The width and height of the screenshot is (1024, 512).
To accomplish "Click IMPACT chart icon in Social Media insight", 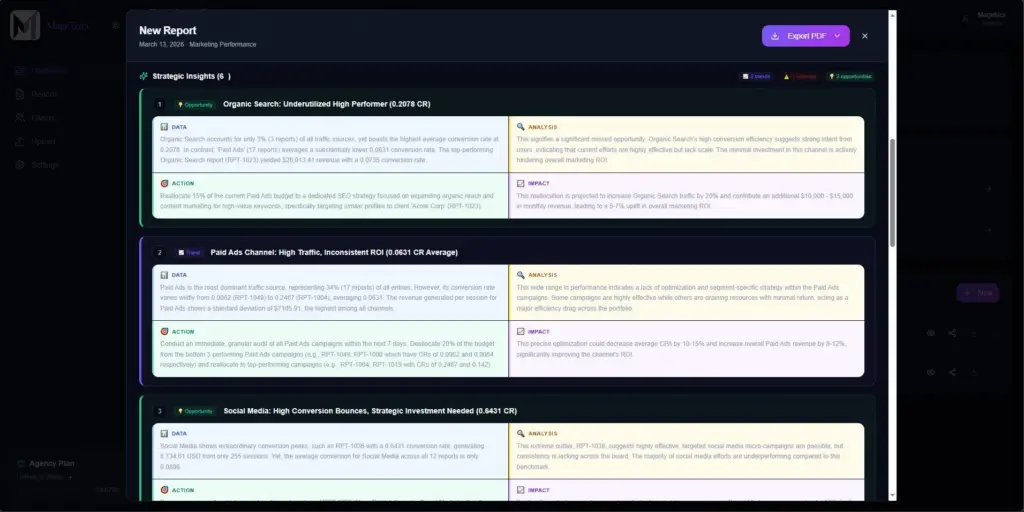I will point(520,490).
